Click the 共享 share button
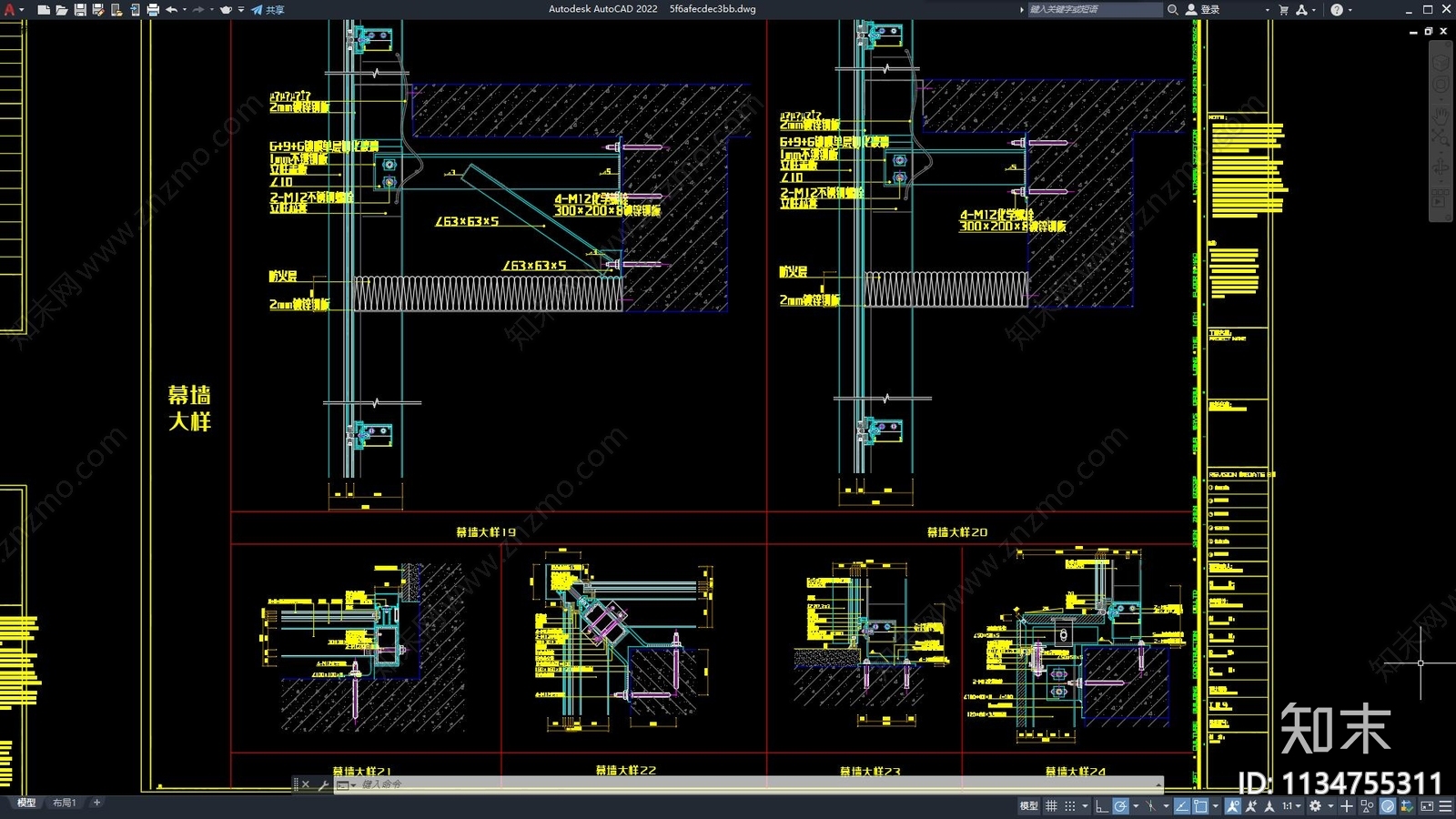Viewport: 1456px width, 819px height. click(268, 10)
